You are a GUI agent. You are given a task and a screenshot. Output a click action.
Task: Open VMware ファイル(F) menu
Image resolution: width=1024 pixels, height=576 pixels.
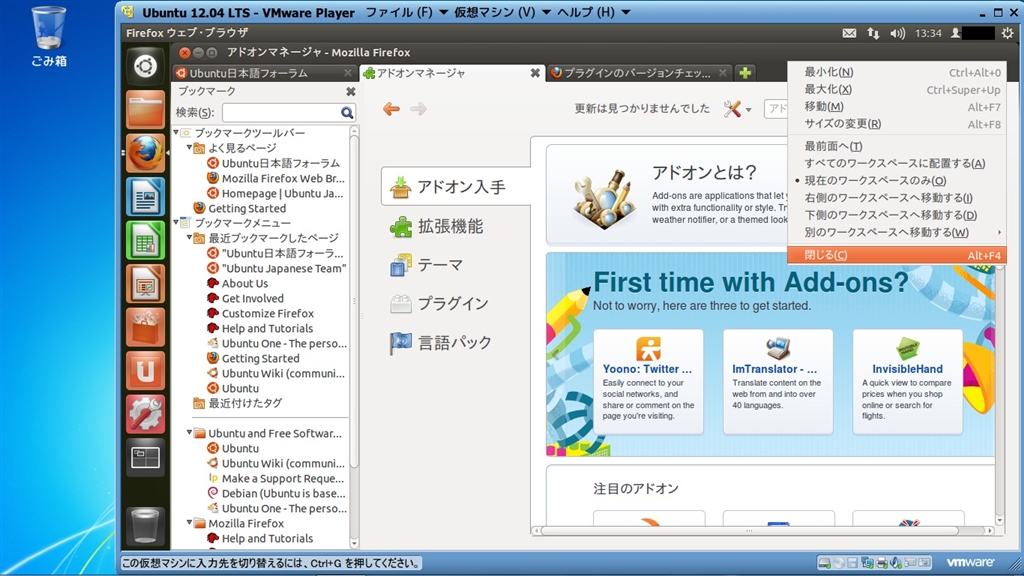[x=406, y=12]
